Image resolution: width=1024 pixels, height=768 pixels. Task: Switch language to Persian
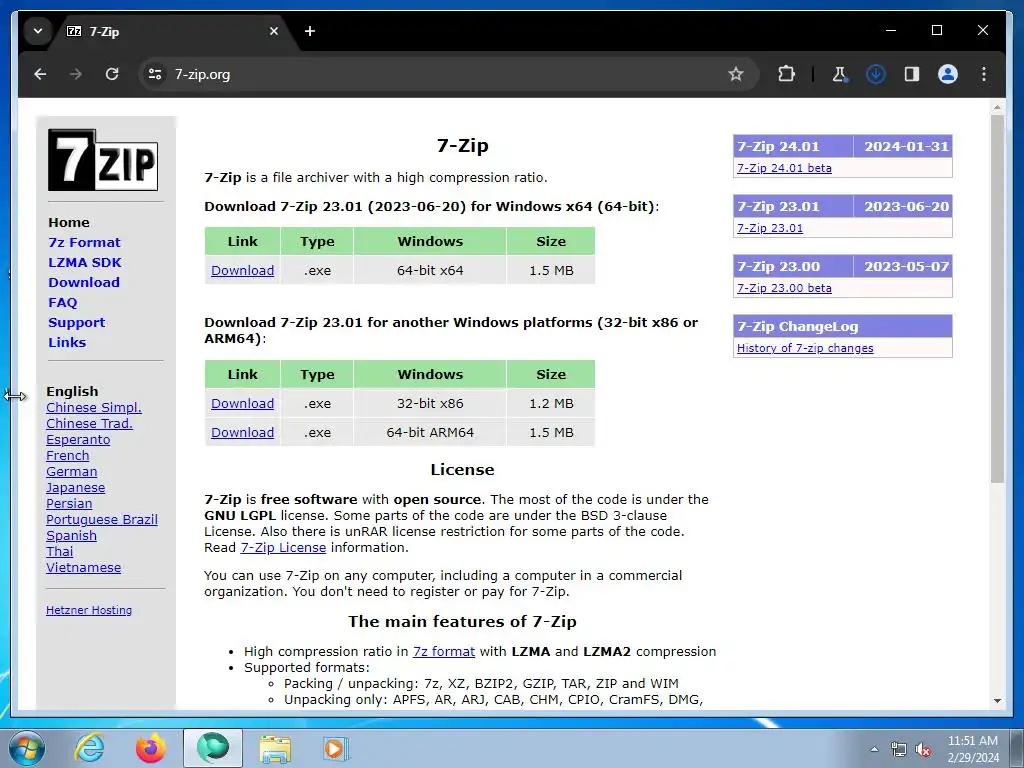click(69, 504)
